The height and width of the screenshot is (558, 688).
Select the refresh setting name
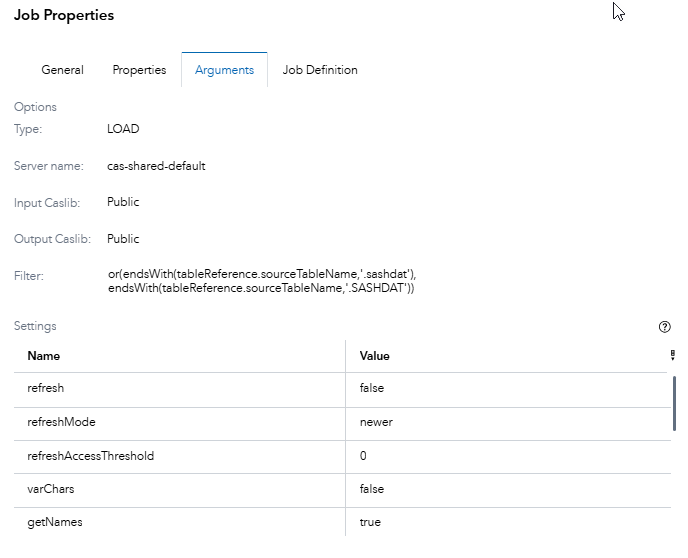point(46,388)
